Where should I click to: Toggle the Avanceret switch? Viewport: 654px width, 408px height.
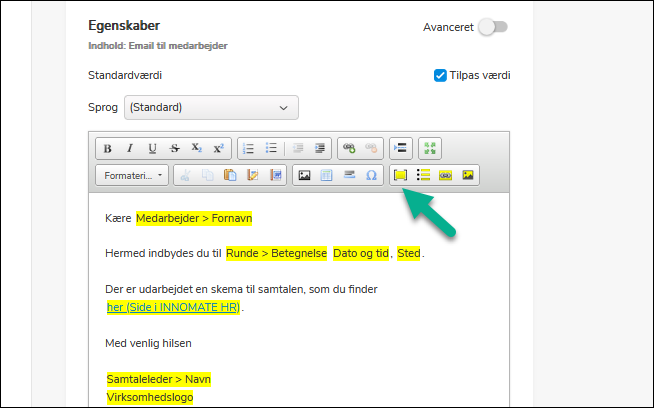click(492, 27)
